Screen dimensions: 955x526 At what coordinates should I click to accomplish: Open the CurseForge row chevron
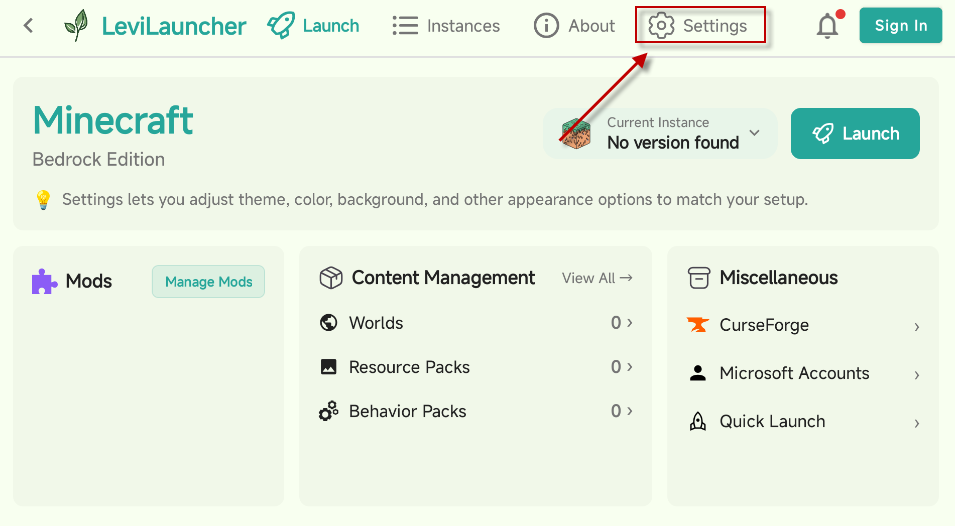[x=917, y=327]
